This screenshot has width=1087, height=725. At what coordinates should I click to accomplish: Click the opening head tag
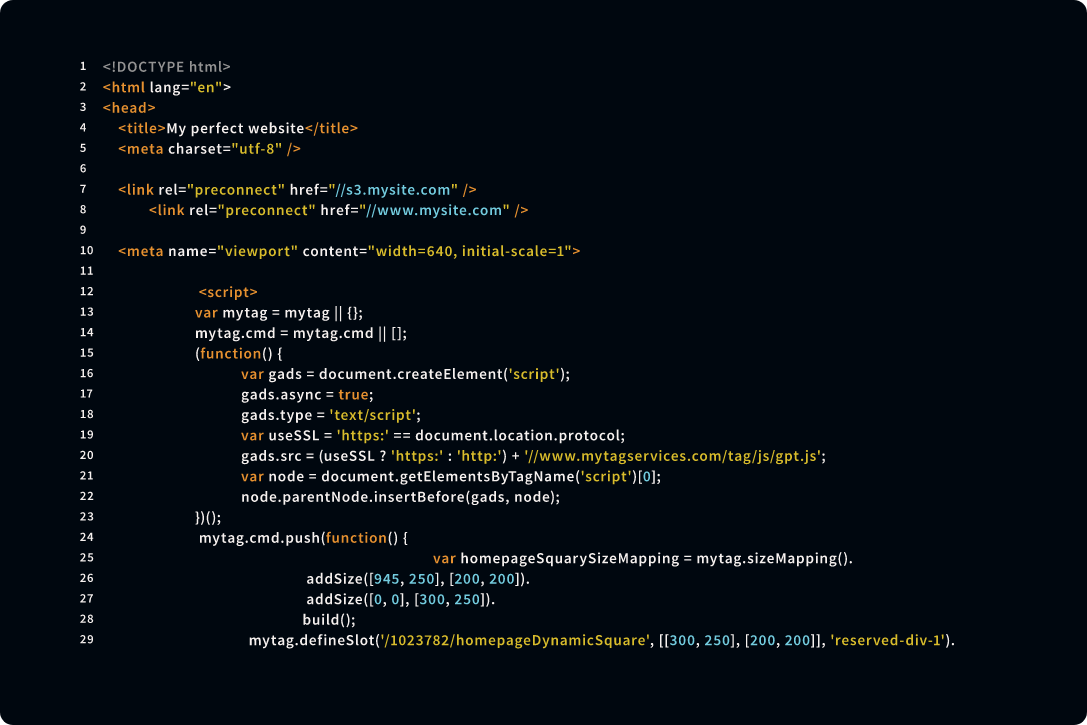(129, 107)
